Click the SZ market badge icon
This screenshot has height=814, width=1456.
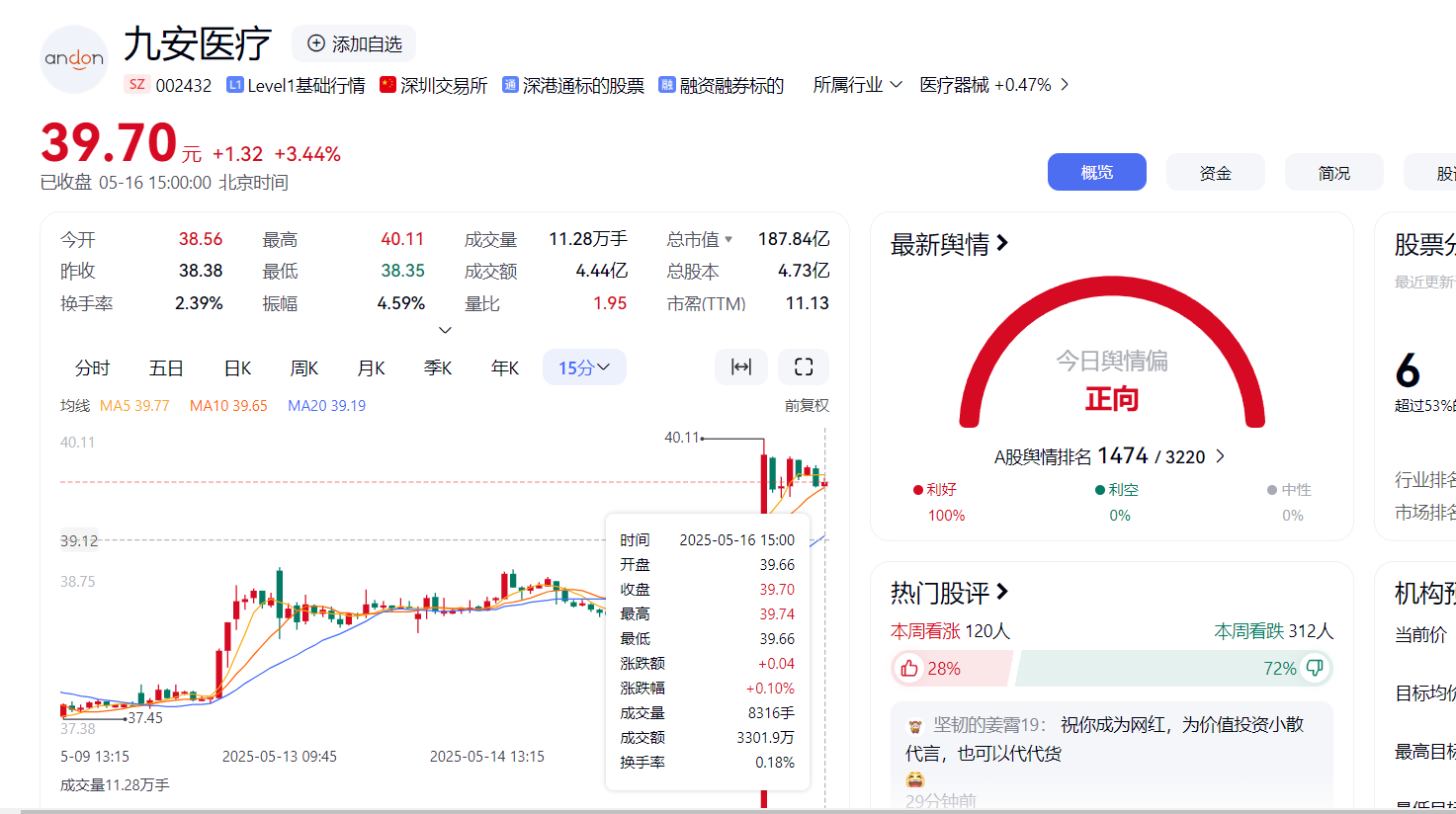136,85
